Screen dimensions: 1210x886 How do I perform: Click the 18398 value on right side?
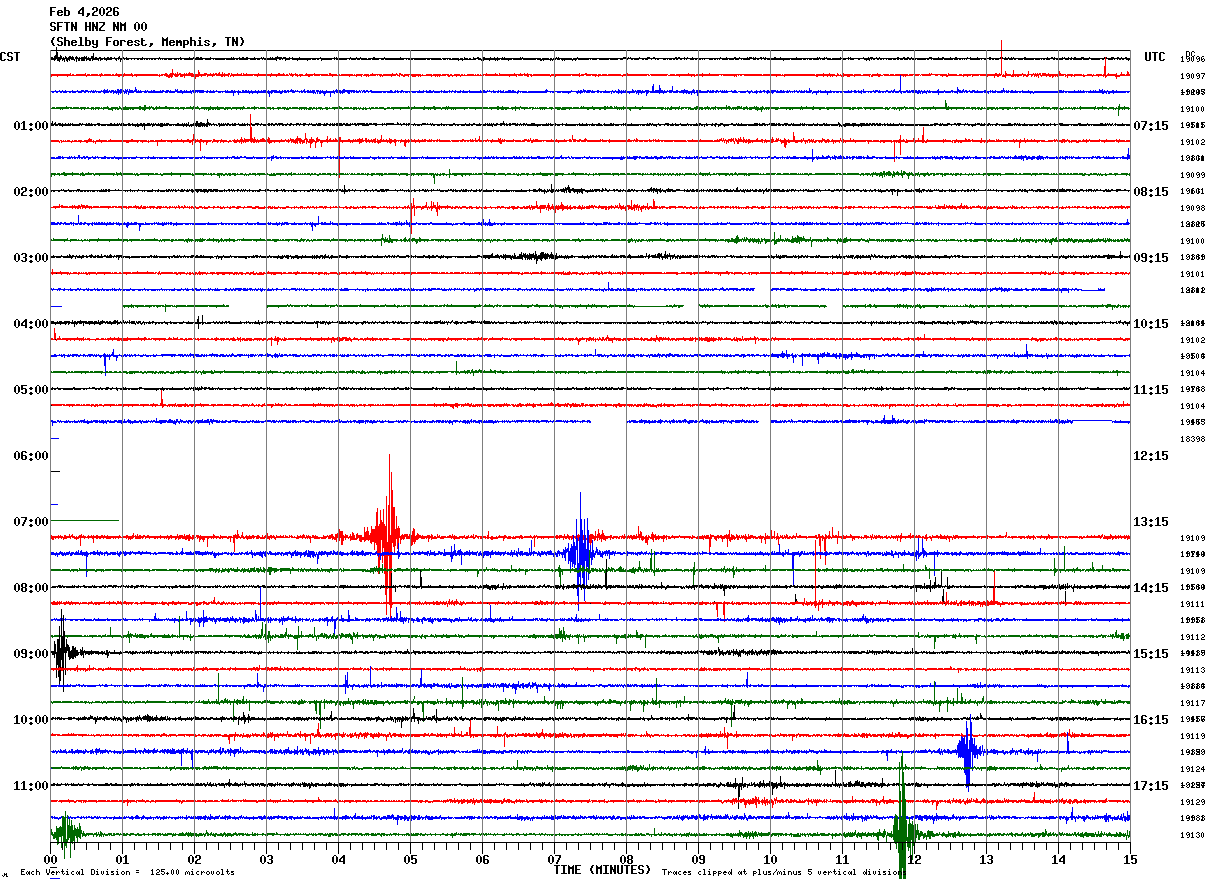tap(1192, 439)
